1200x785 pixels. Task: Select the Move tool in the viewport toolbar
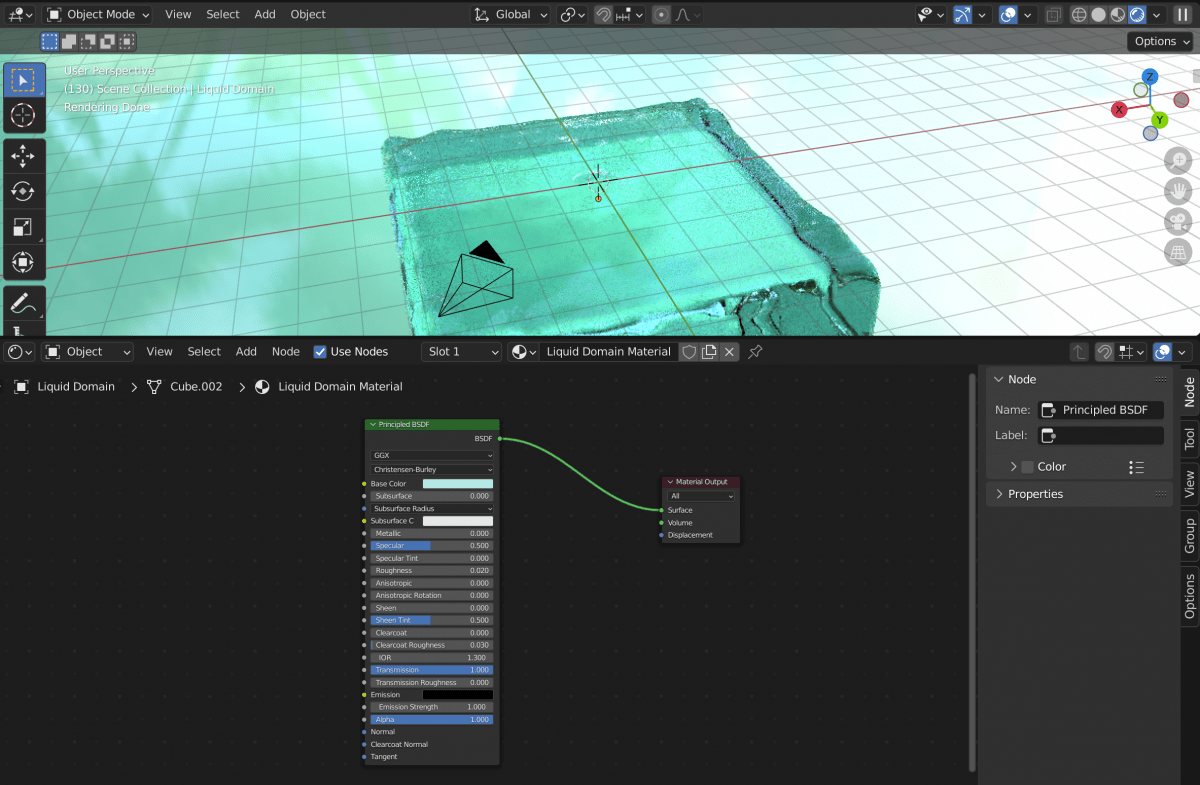22,155
